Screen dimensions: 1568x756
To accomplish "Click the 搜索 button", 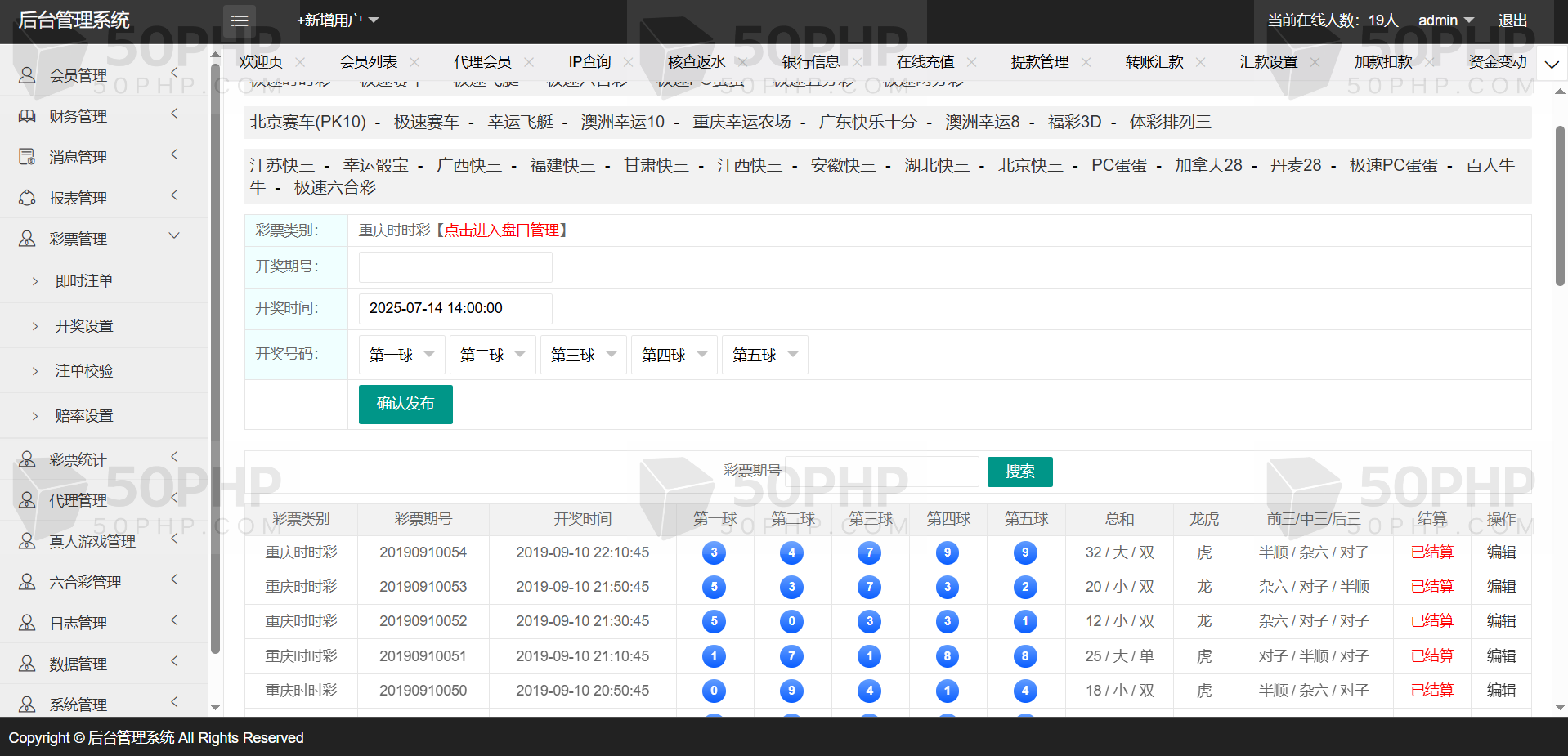I will (x=1019, y=472).
